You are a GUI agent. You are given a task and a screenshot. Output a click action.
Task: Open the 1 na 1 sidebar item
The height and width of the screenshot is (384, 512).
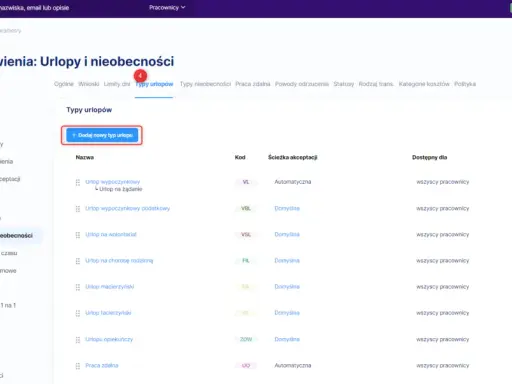8,305
